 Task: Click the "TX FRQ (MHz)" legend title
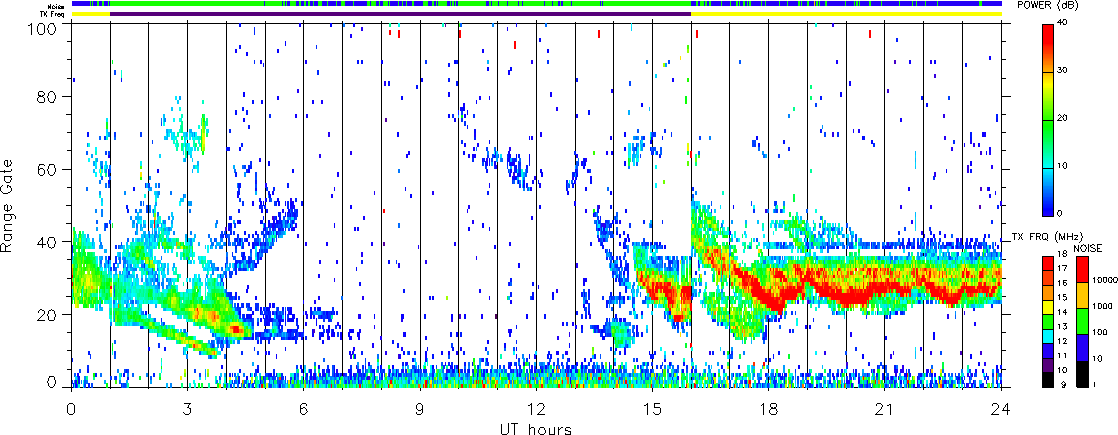(x=1047, y=237)
